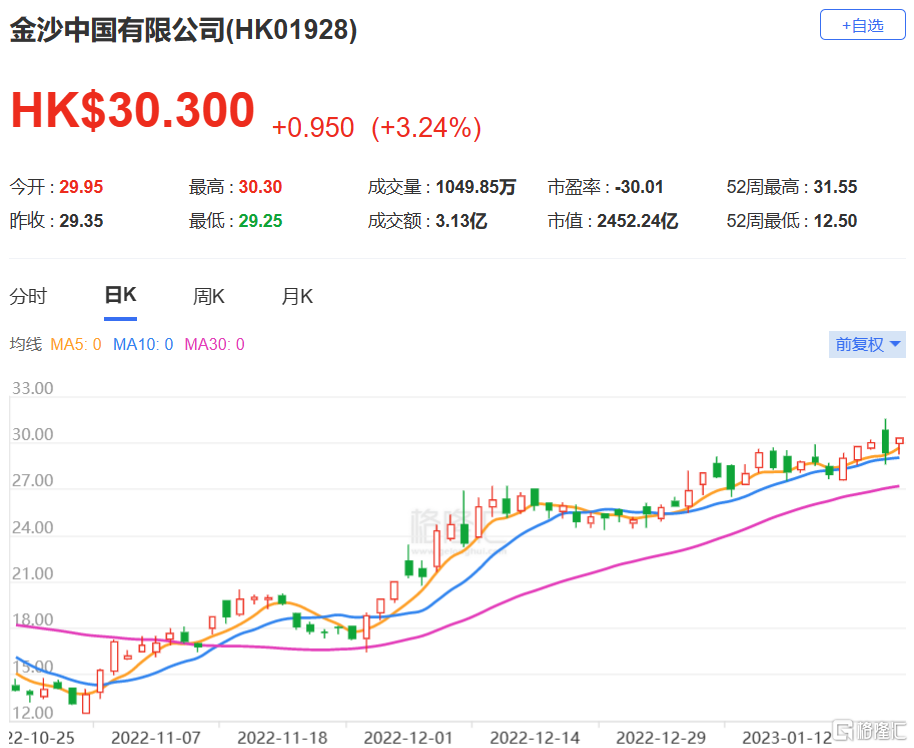This screenshot has width=914, height=748.
Task: Toggle the pink MA30 indicator label
Action: point(214,345)
